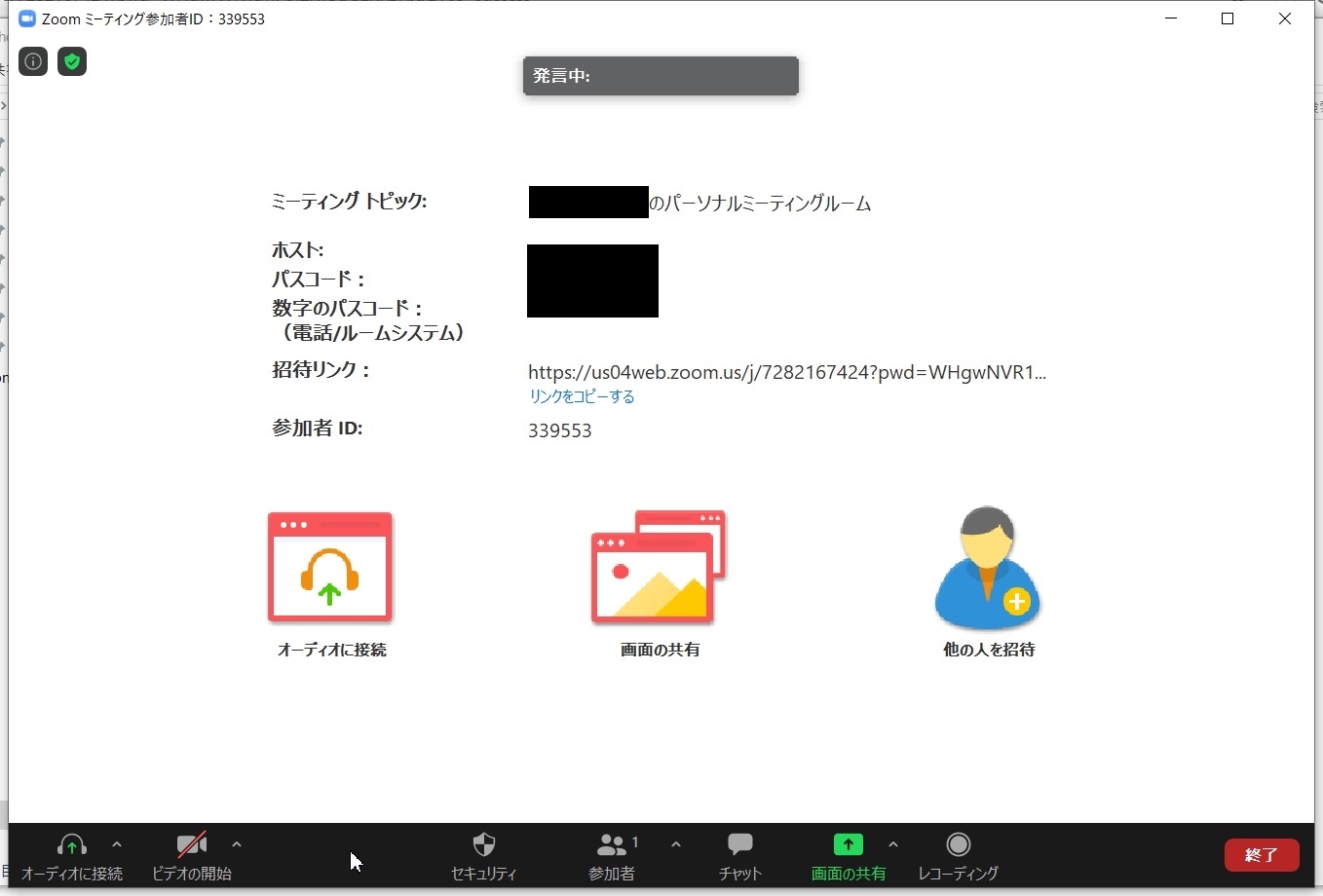The height and width of the screenshot is (896, 1323).
Task: Open the Chat (チャット) panel
Action: 740,856
